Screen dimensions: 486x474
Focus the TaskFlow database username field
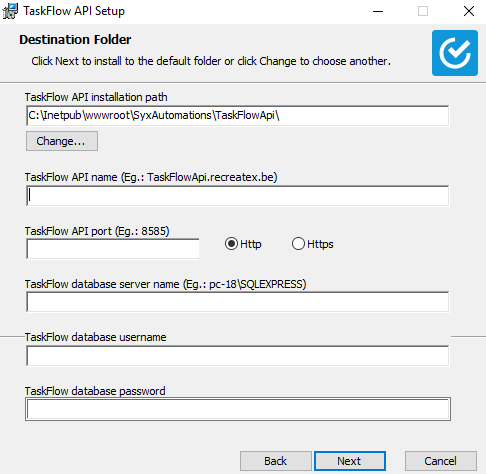coord(238,356)
